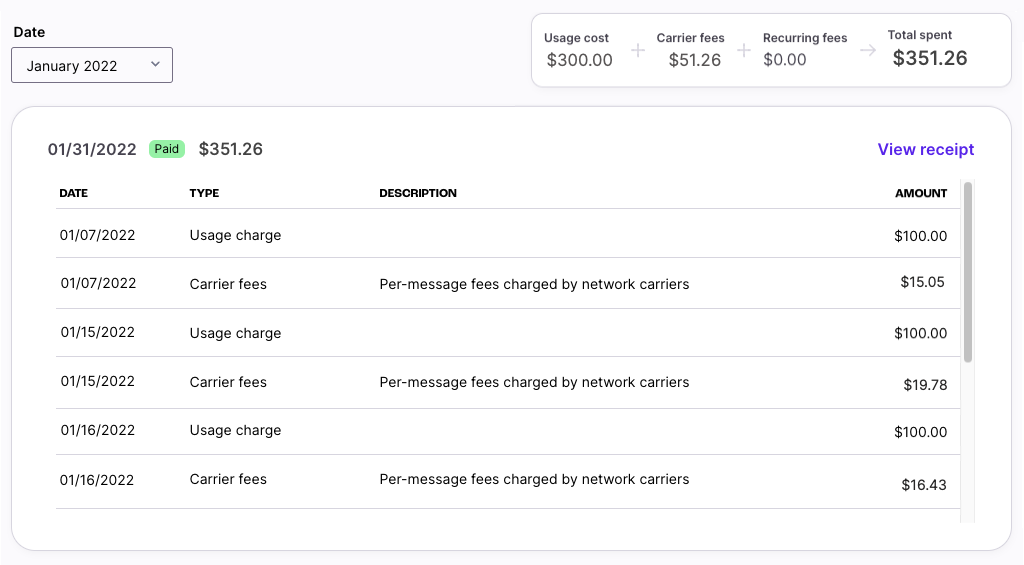Click the TYPE column header
The width and height of the screenshot is (1024, 565).
coord(204,193)
